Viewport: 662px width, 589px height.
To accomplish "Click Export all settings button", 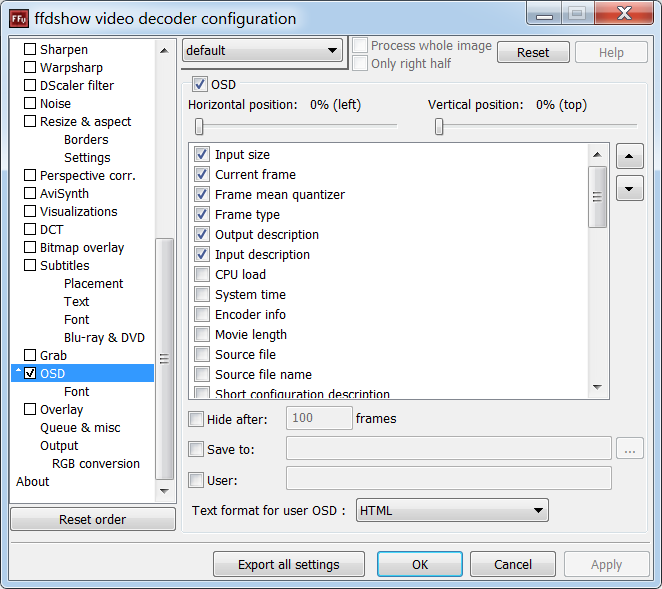I will pos(289,564).
